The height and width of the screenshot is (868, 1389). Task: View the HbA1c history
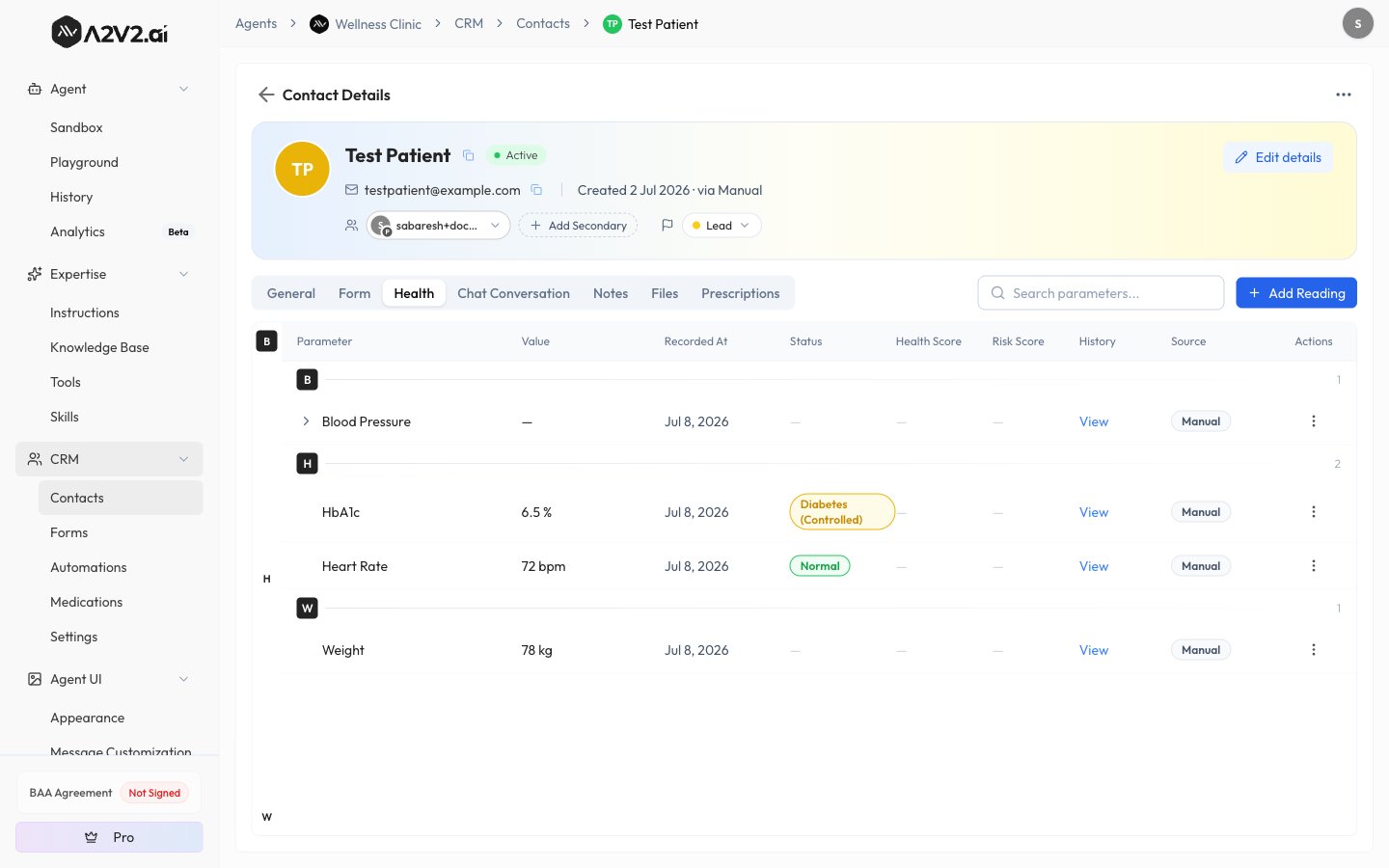coord(1094,512)
